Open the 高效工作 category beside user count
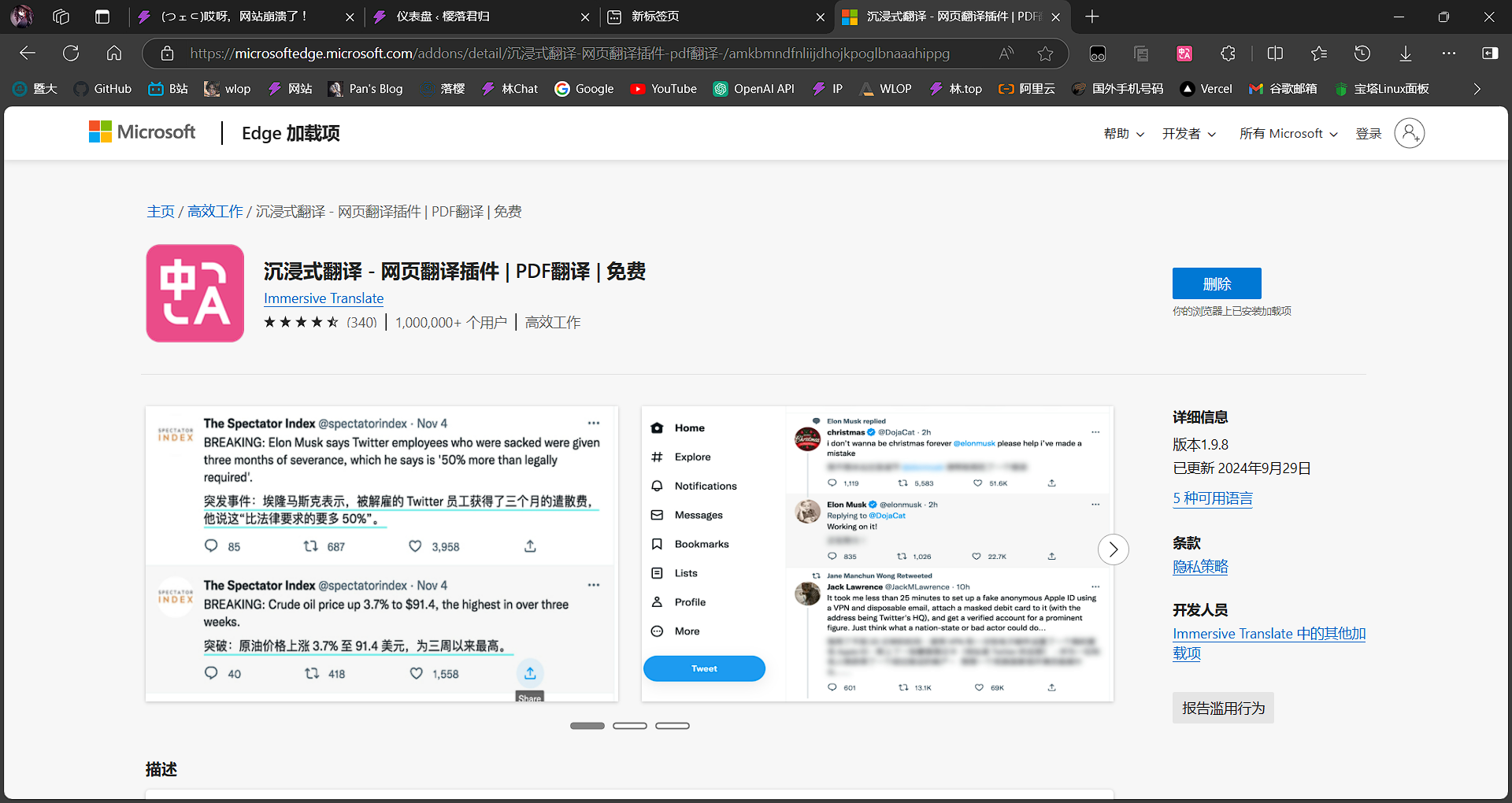 tap(553, 322)
